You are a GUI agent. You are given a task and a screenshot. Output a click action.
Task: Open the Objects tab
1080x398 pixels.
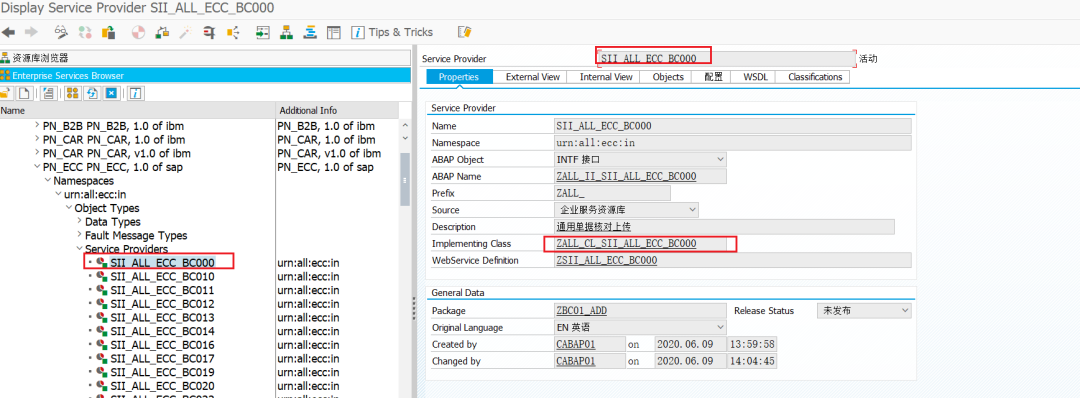tap(668, 77)
